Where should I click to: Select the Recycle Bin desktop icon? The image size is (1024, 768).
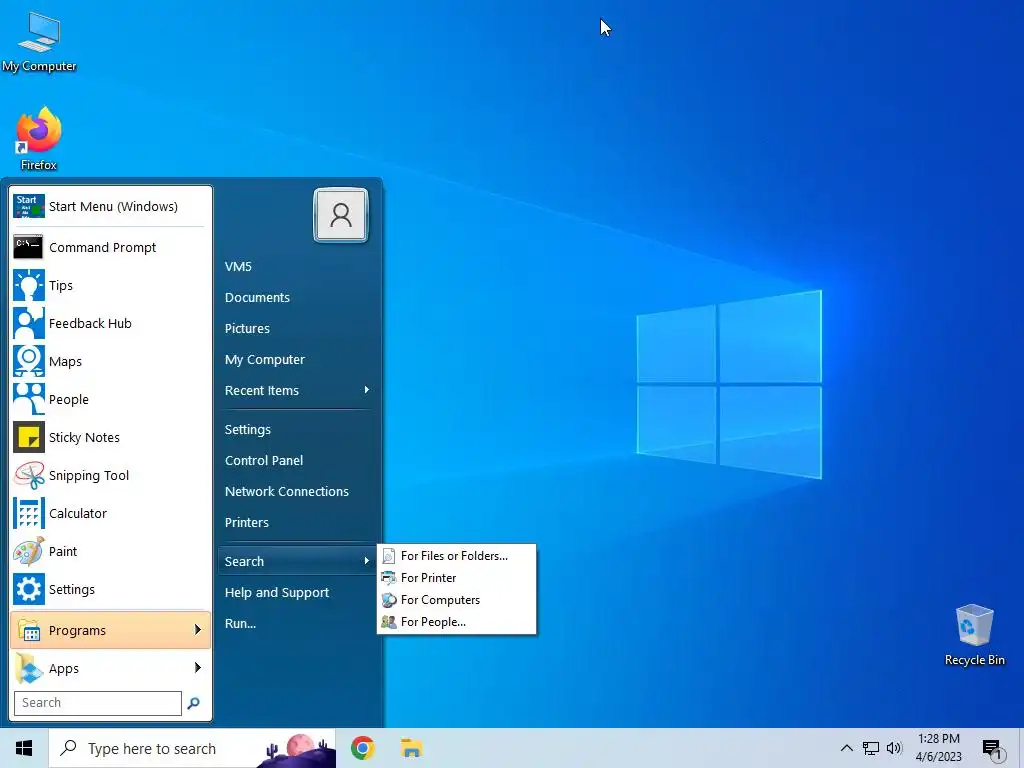coord(974,634)
